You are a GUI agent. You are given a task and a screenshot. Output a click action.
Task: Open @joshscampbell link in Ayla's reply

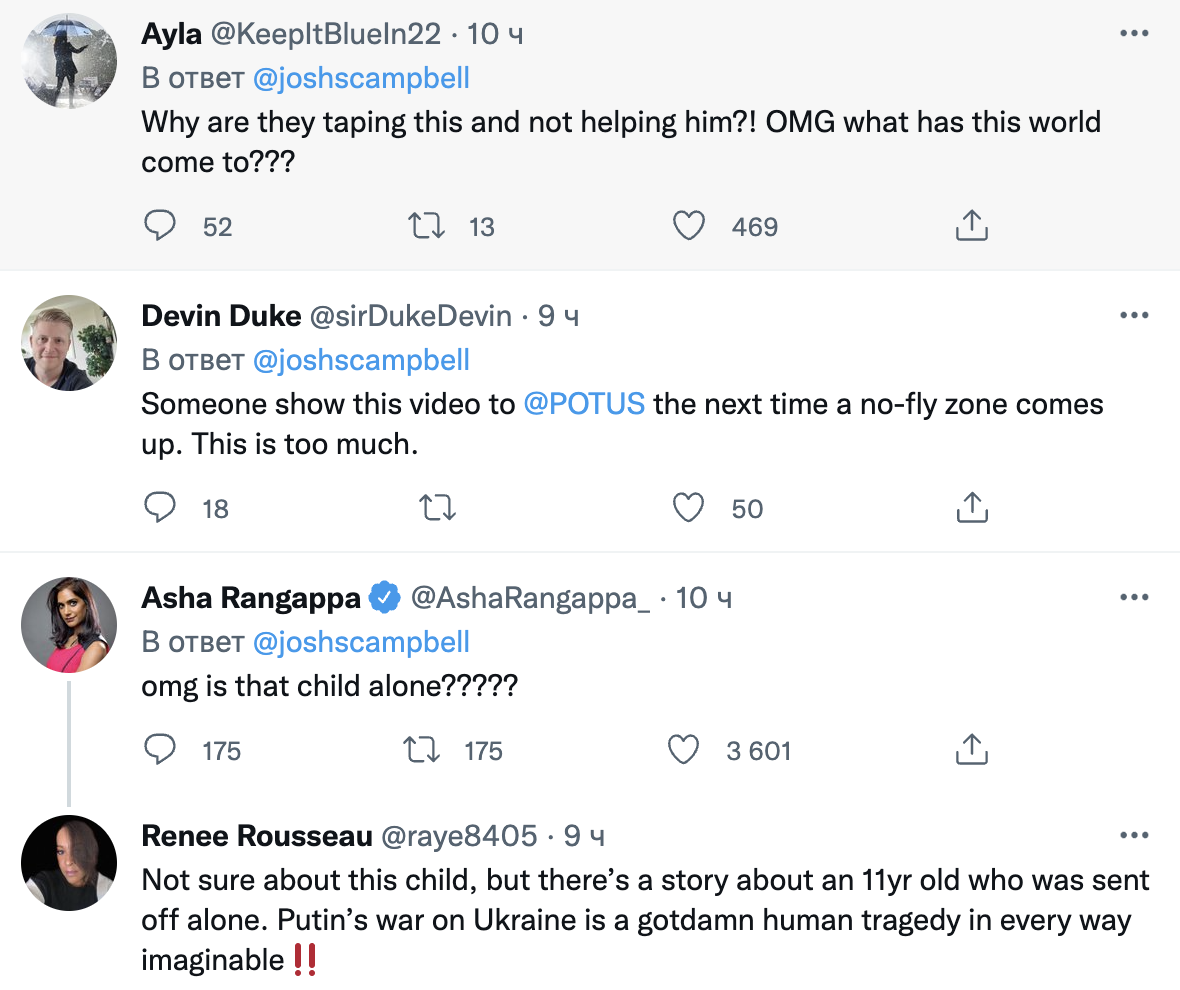pos(361,79)
